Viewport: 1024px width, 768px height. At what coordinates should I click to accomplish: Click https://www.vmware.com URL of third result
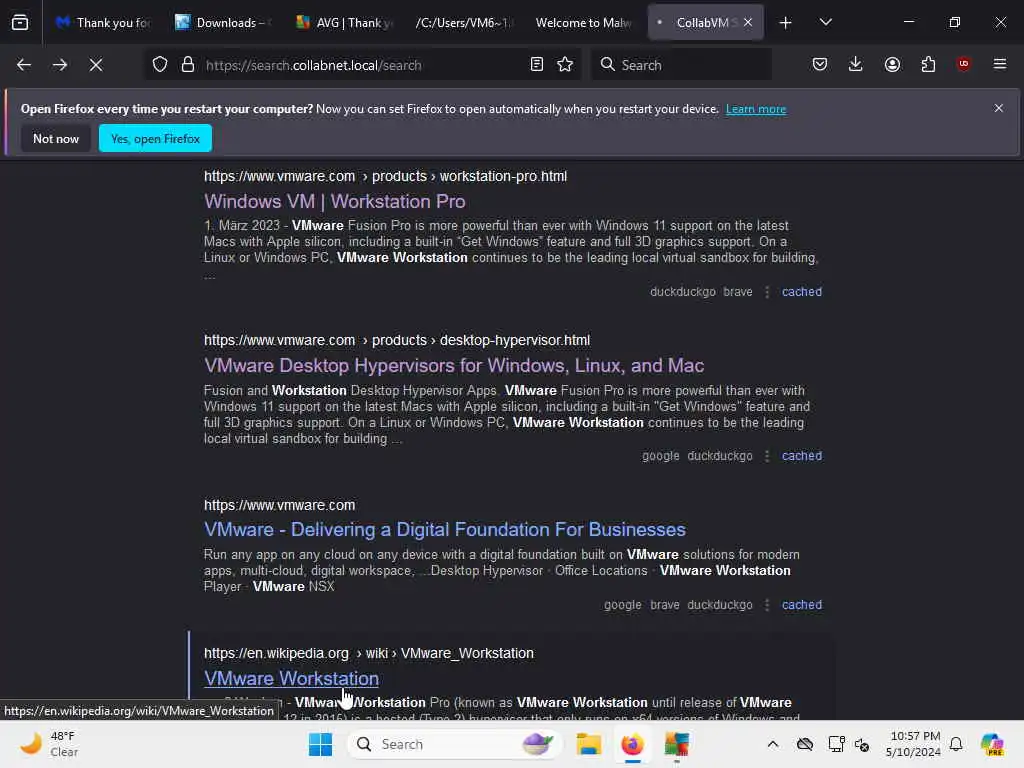tap(280, 505)
